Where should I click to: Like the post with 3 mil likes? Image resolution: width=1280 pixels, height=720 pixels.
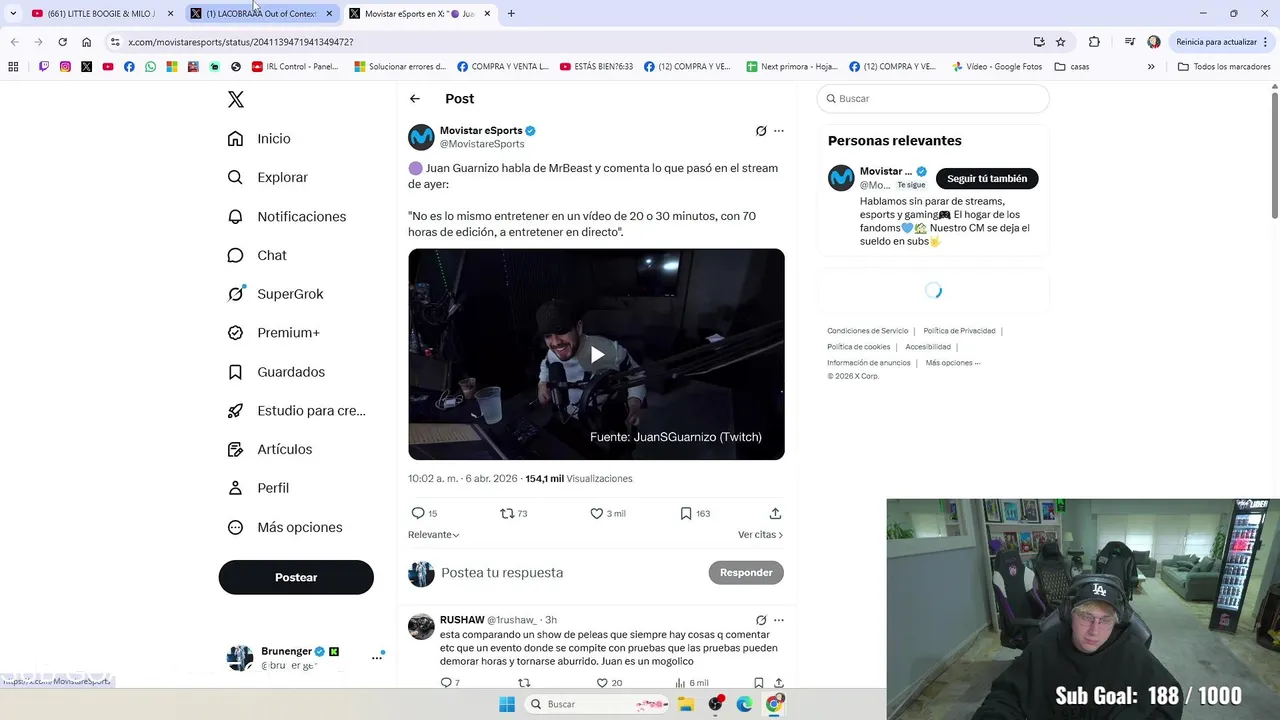(596, 513)
